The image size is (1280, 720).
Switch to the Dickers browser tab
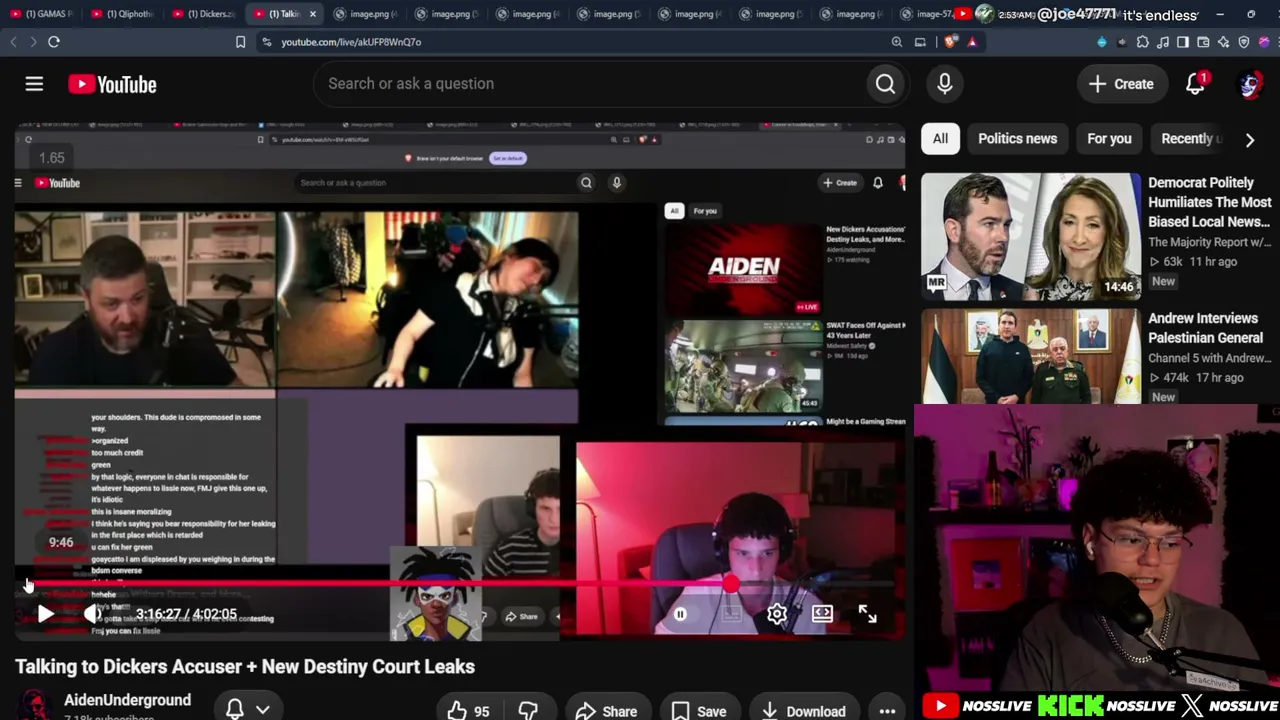(x=203, y=14)
